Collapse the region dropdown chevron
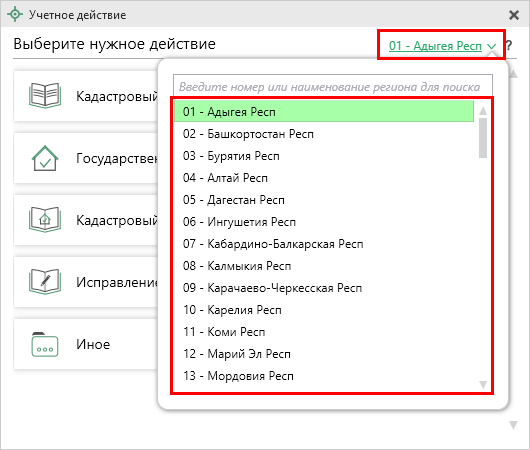530x450 pixels. click(491, 46)
